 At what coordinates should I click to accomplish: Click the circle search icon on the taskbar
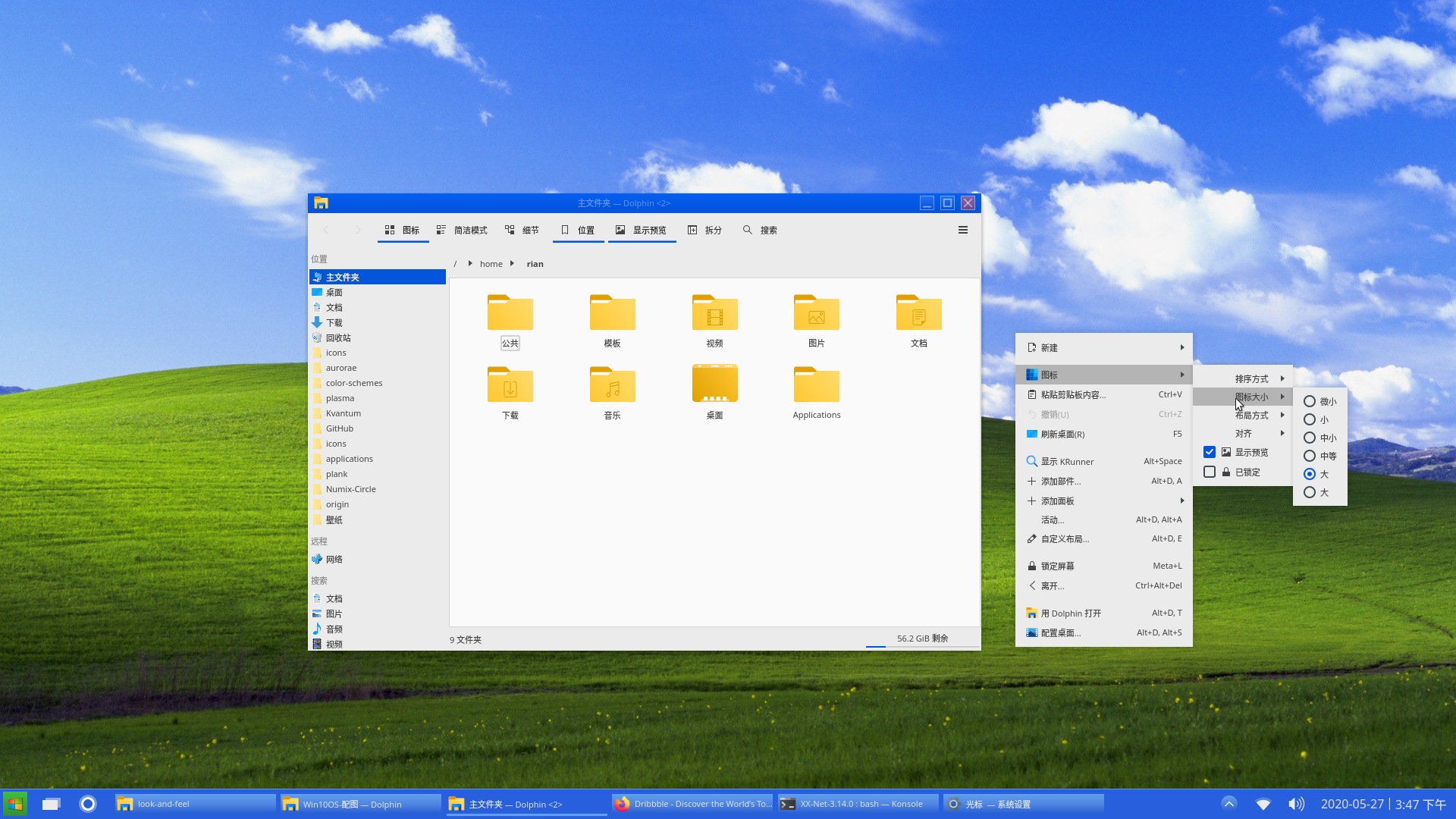[88, 804]
